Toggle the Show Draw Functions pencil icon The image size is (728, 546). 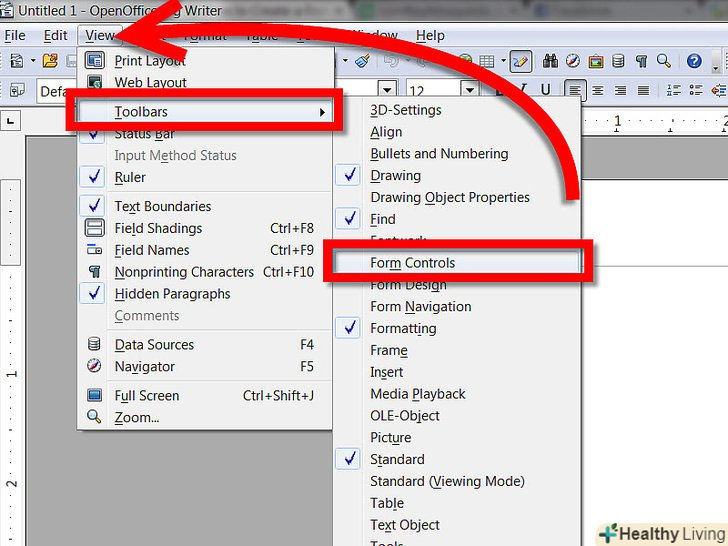520,61
